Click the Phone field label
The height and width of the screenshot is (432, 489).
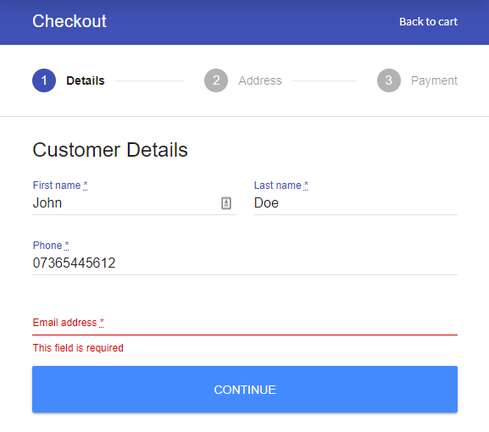point(51,245)
